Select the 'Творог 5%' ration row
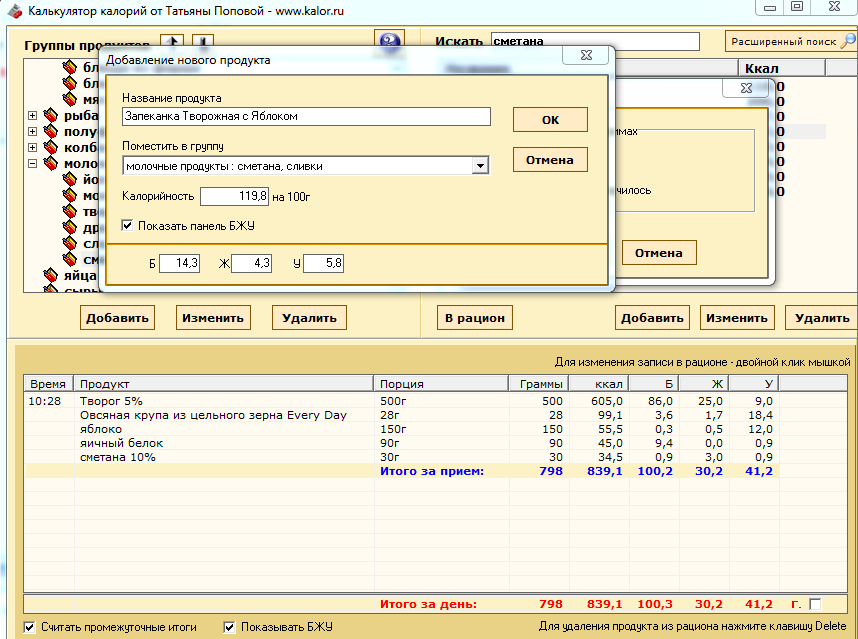The height and width of the screenshot is (639, 858). 402,401
